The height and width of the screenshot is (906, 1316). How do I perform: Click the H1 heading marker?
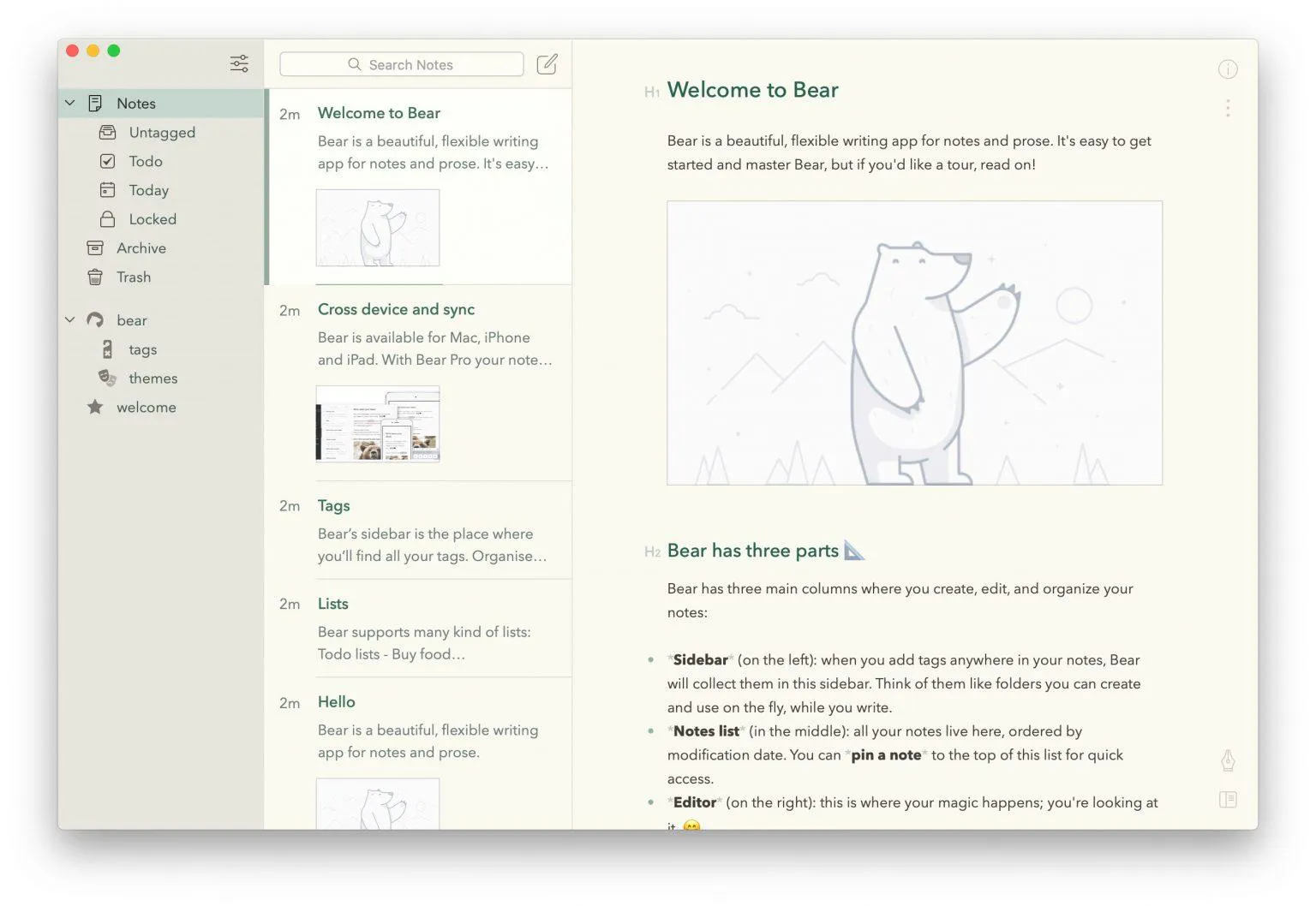651,92
